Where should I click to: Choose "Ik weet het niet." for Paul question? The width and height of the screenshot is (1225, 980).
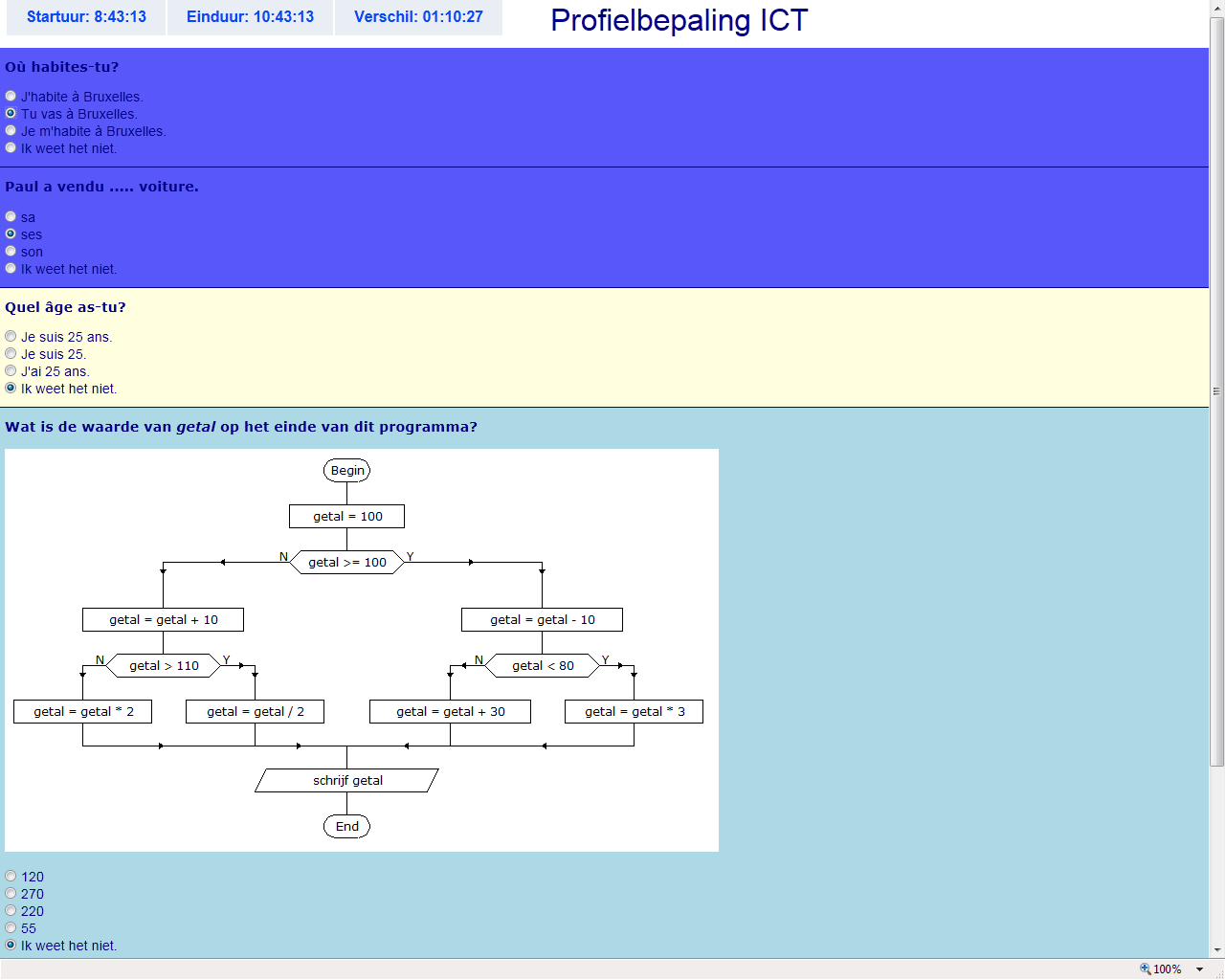coord(11,269)
